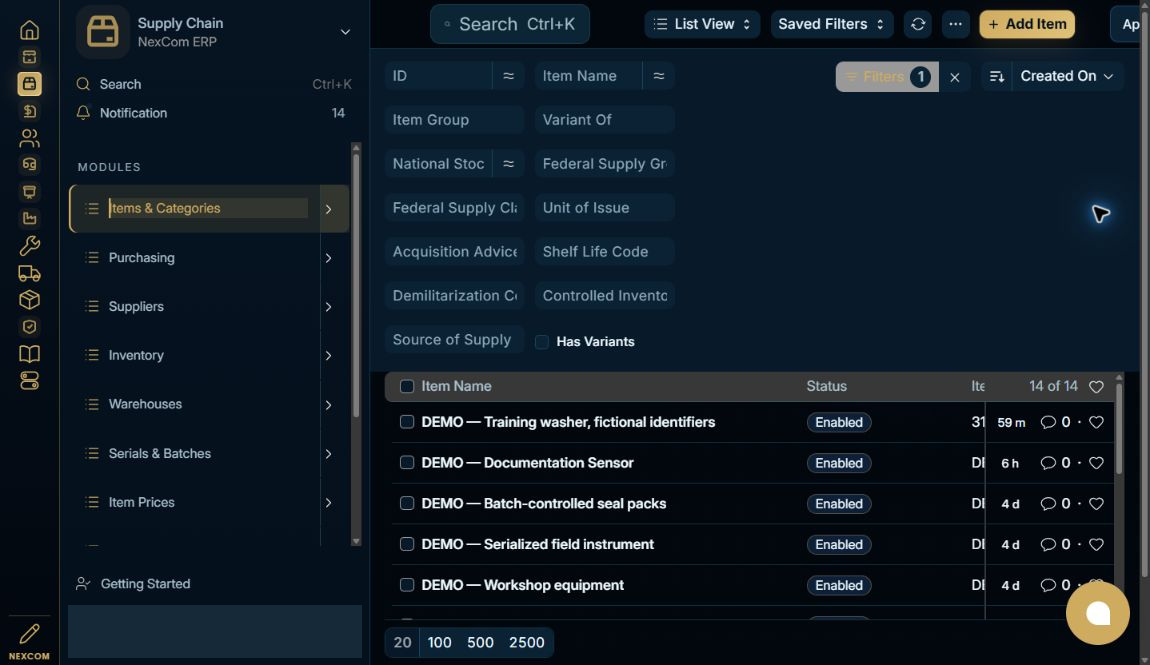The image size is (1150, 665).
Task: Set page size to 100
Action: [439, 642]
